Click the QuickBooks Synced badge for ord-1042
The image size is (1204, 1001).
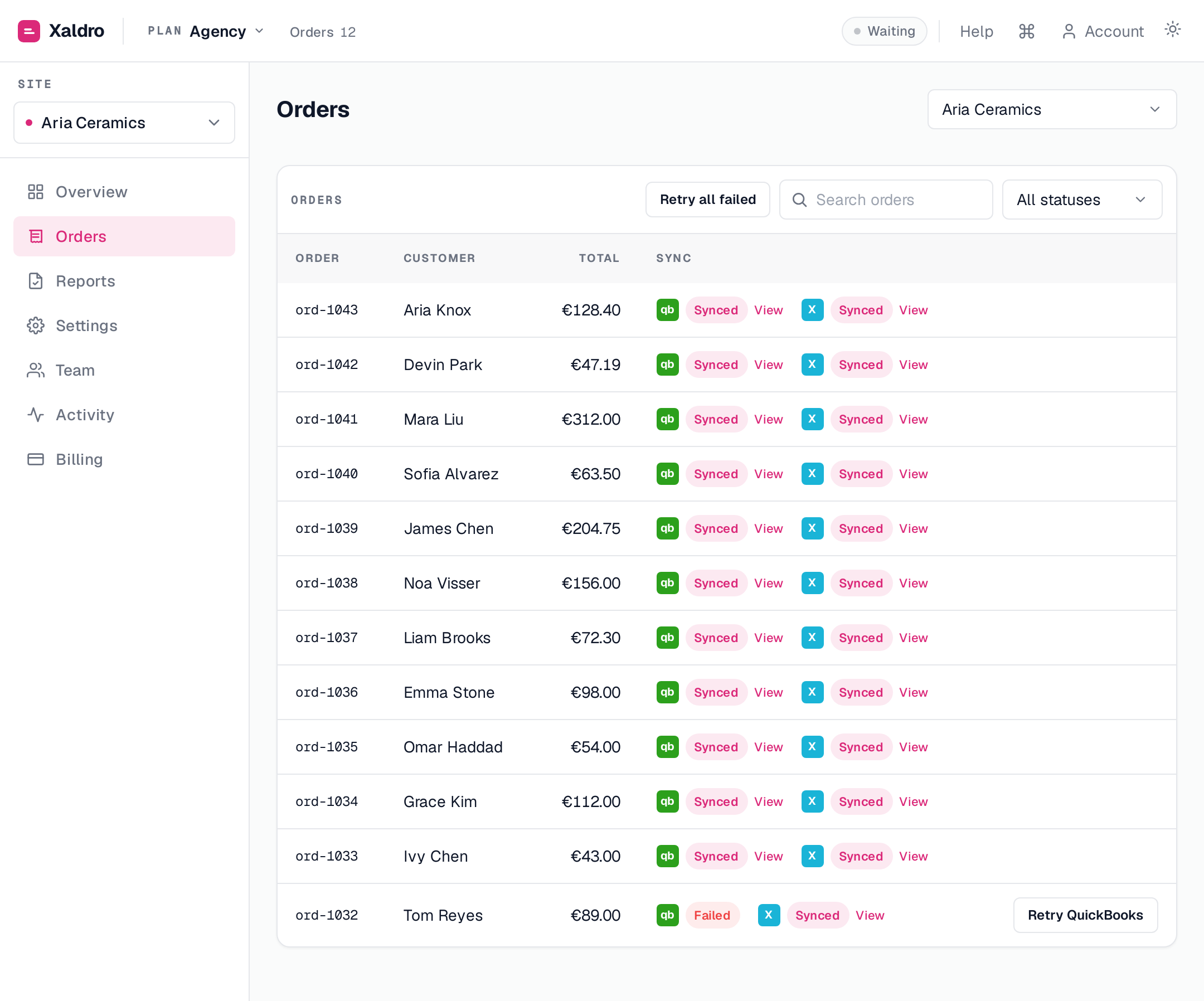[716, 365]
